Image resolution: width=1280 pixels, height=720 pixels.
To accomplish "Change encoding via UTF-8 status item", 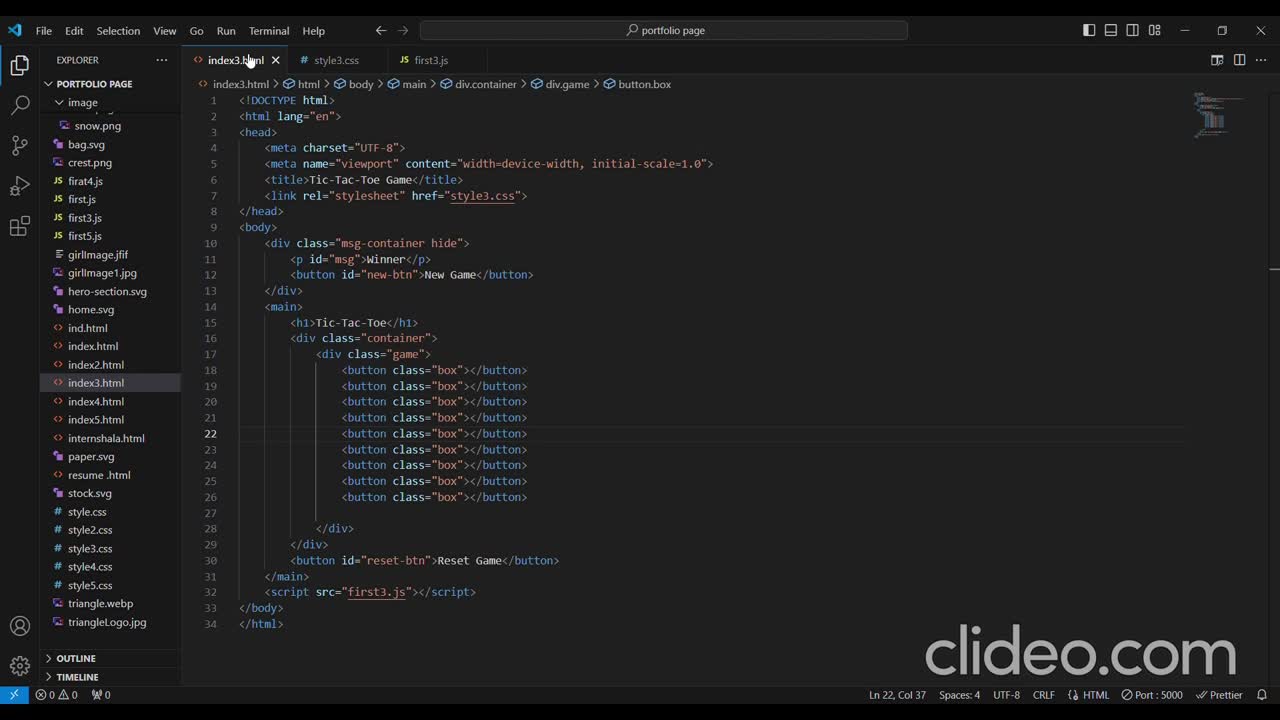I will tap(1006, 695).
